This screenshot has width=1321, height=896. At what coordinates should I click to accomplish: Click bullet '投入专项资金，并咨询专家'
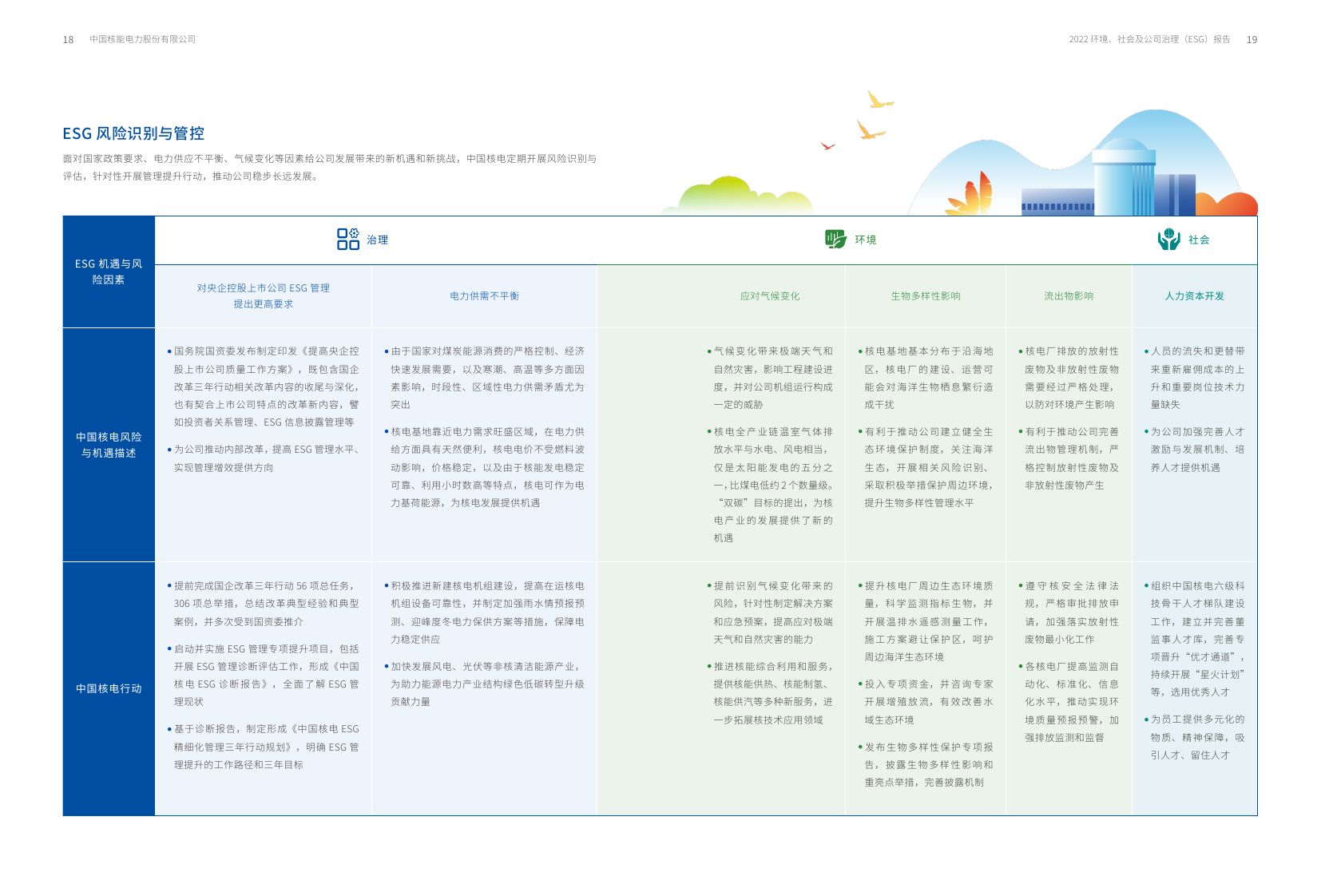pyautogui.click(x=926, y=702)
